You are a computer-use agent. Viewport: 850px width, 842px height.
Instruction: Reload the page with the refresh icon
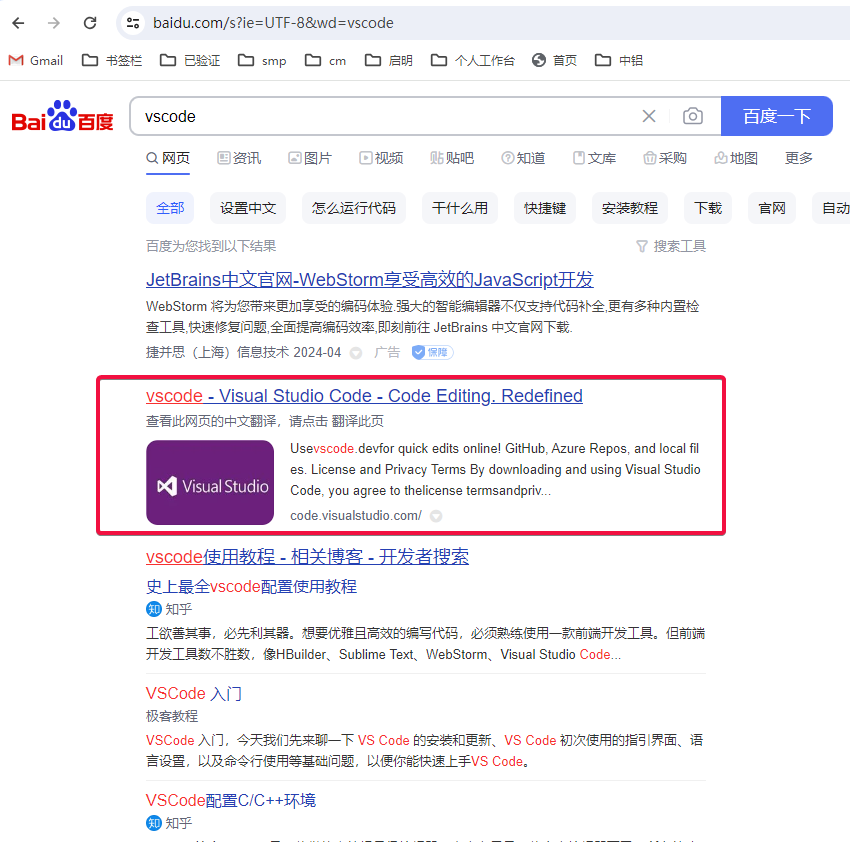[90, 23]
